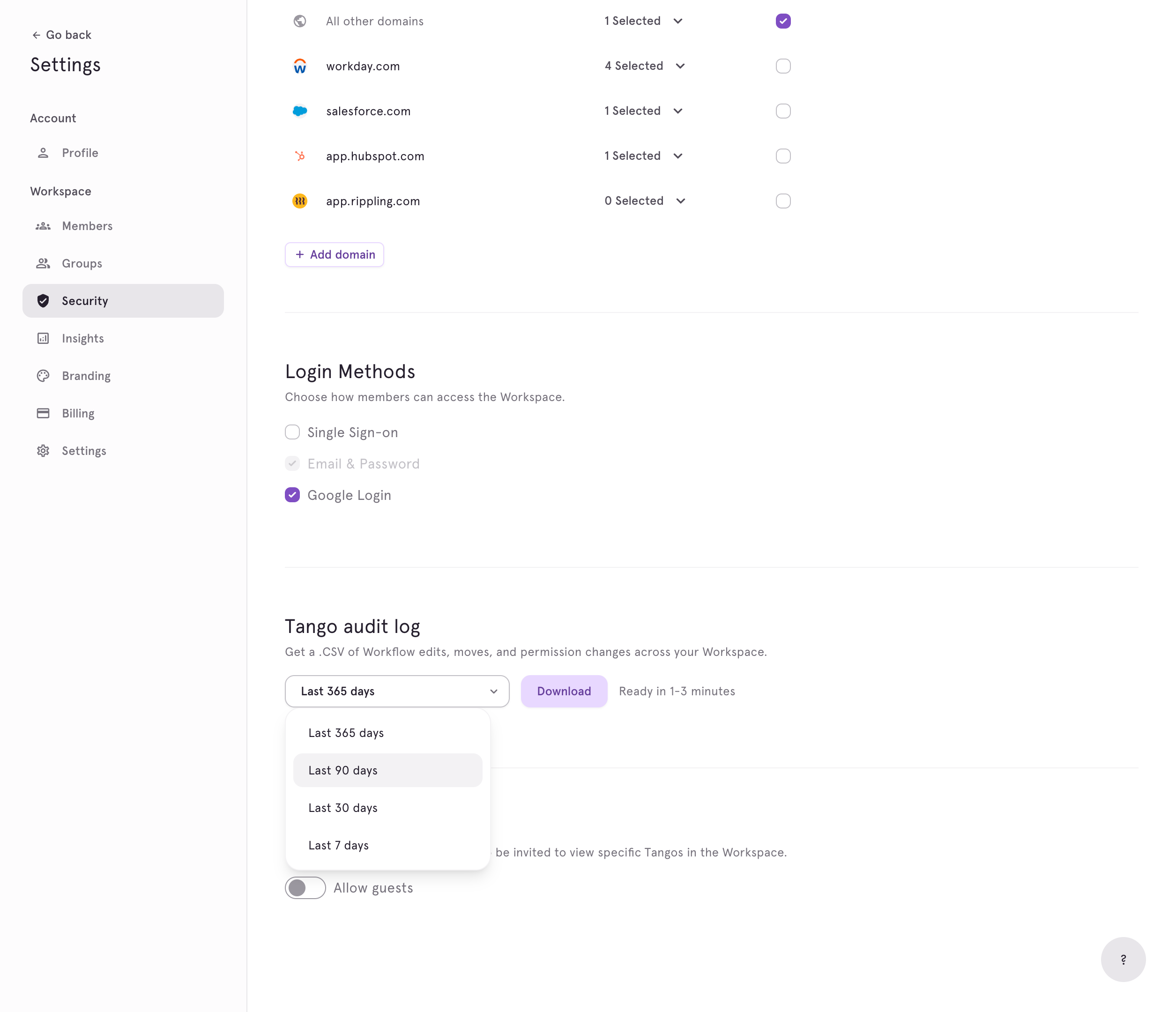Open the Insights settings page
This screenshot has height=1012, width=1176.
[123, 338]
